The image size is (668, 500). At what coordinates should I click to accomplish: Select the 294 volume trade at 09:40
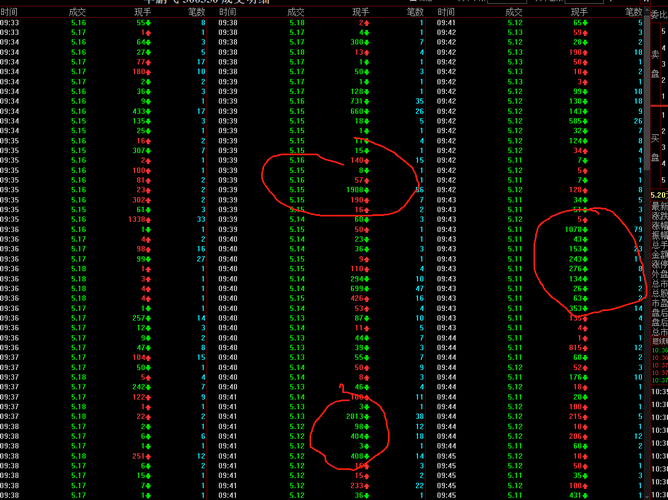pyautogui.click(x=360, y=279)
